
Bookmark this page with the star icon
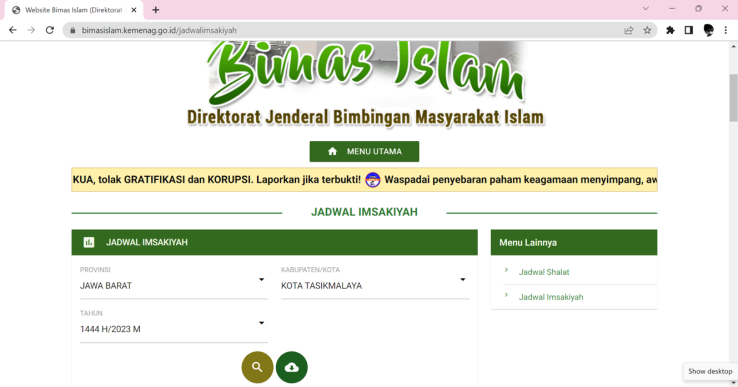pos(647,30)
